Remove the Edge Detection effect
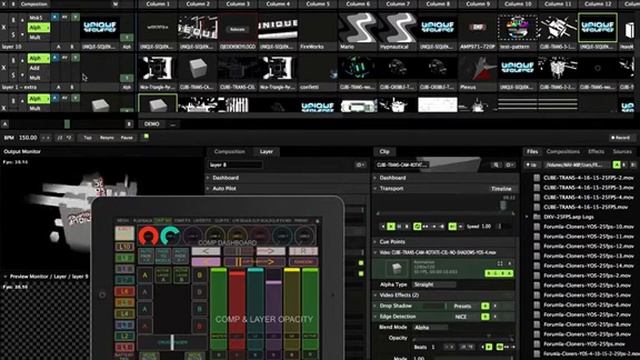Screen dimensions: 640x360 (496, 316)
